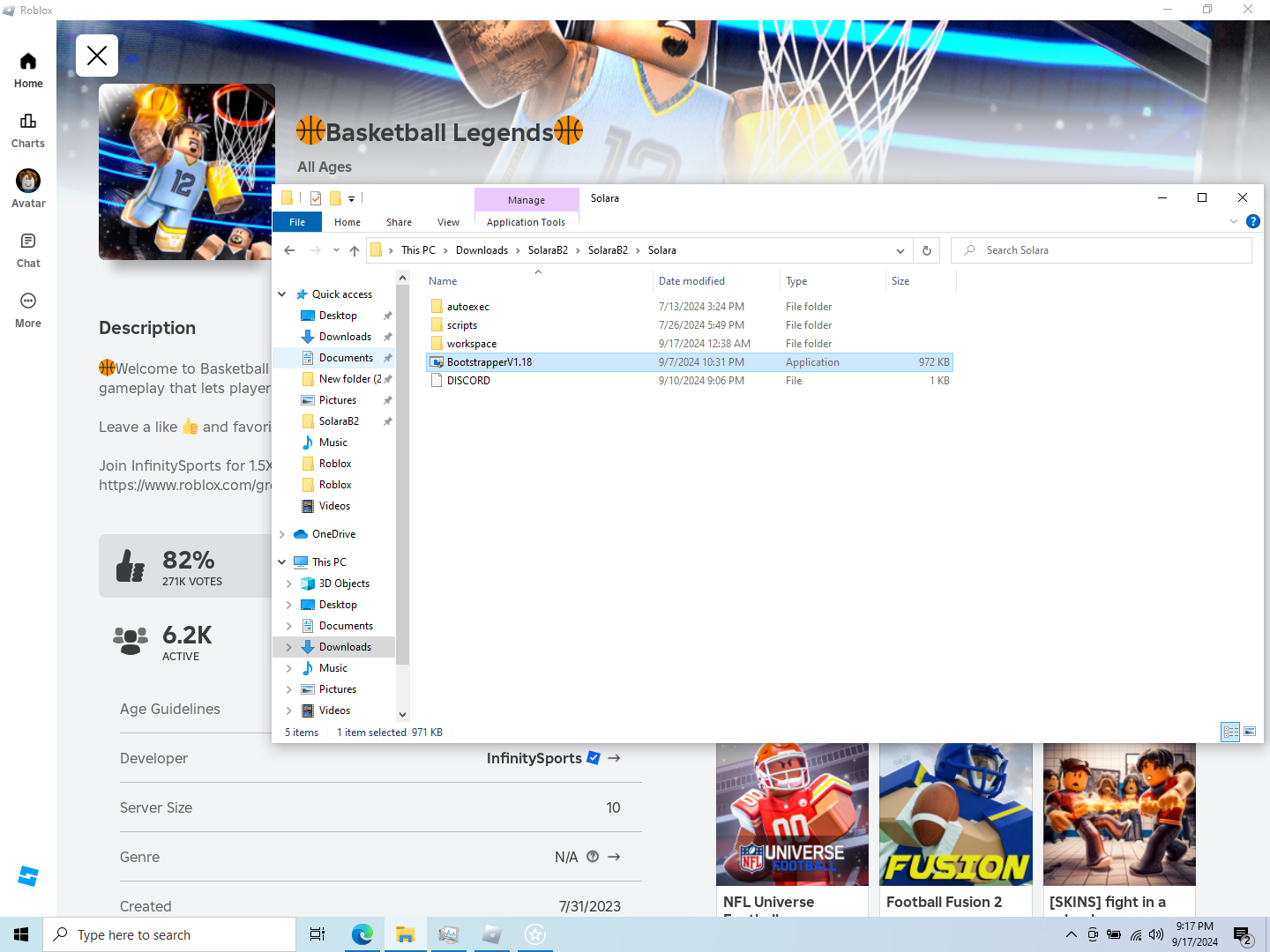Open Share tab in Explorer ribbon
The image size is (1270, 952).
tap(399, 222)
